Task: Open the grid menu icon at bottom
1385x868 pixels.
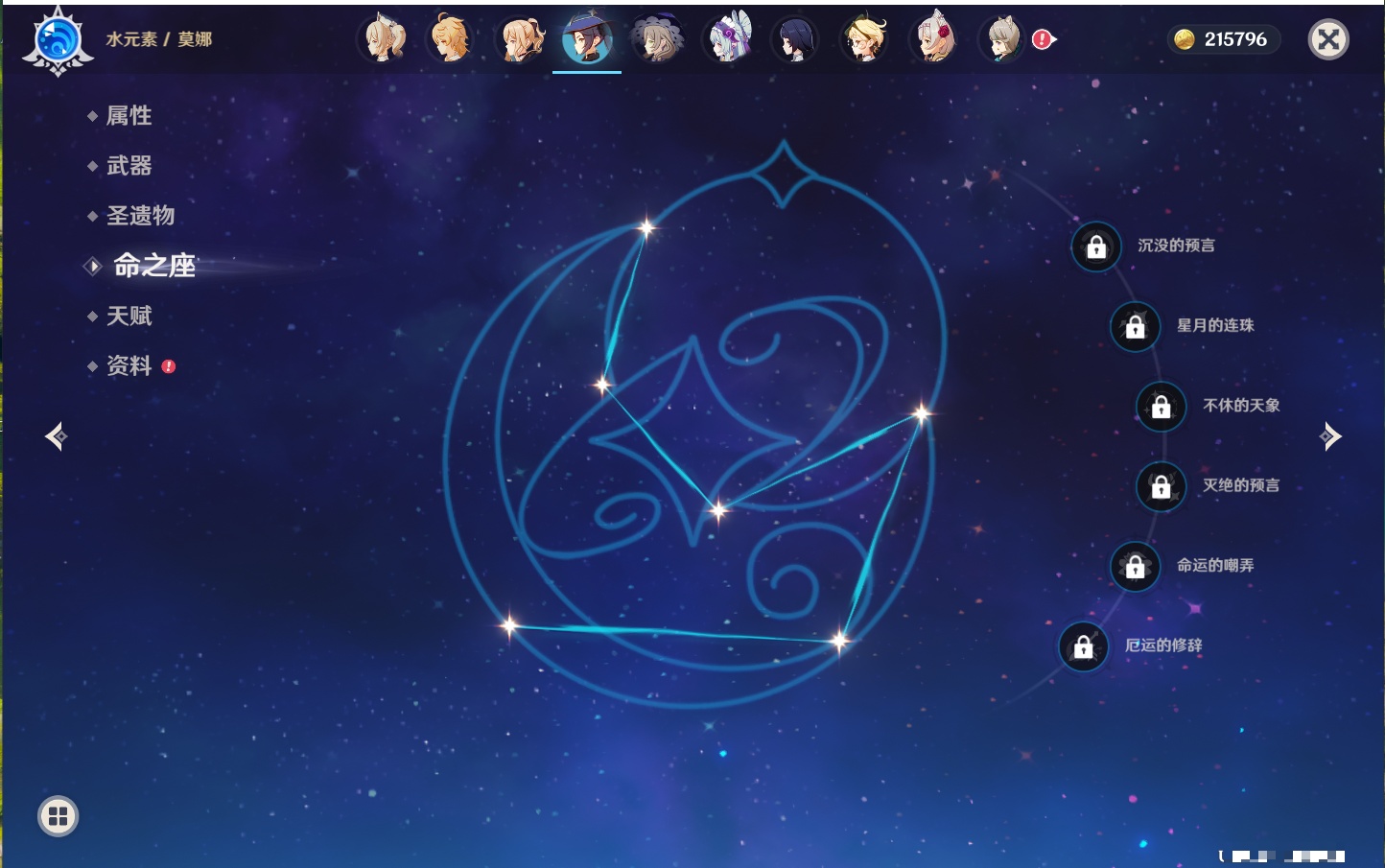Action: [58, 816]
